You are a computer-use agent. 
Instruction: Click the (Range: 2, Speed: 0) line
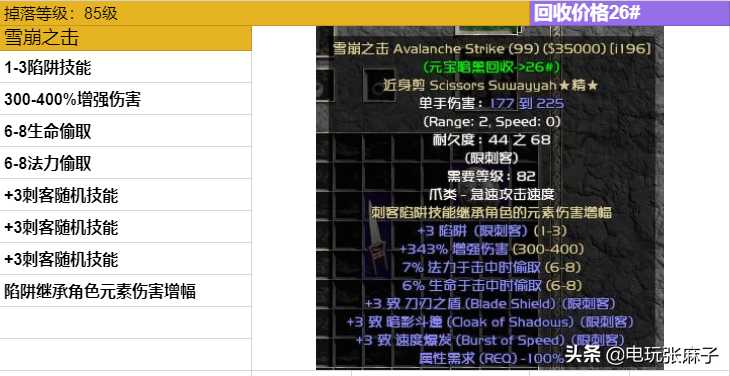tap(492, 122)
